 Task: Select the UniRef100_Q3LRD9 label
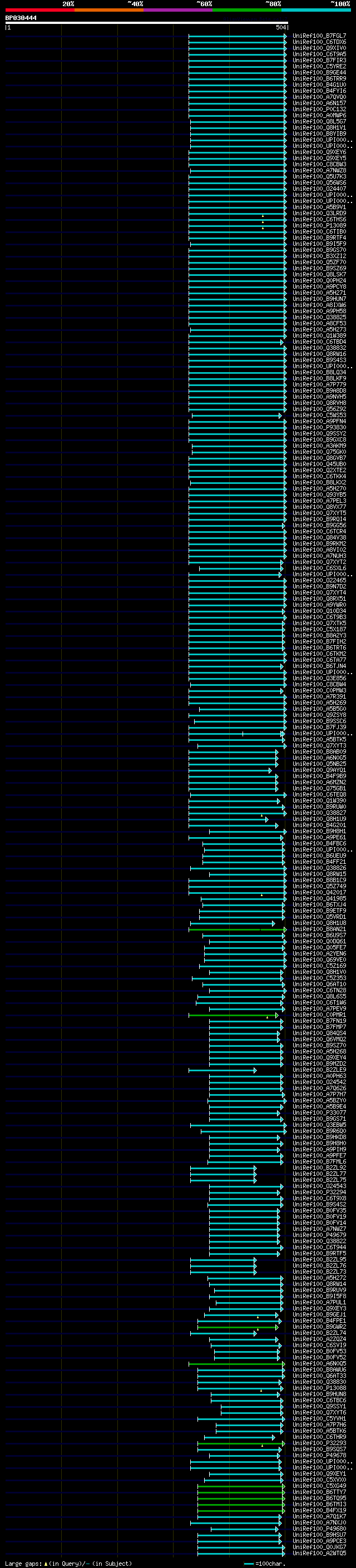[x=319, y=214]
